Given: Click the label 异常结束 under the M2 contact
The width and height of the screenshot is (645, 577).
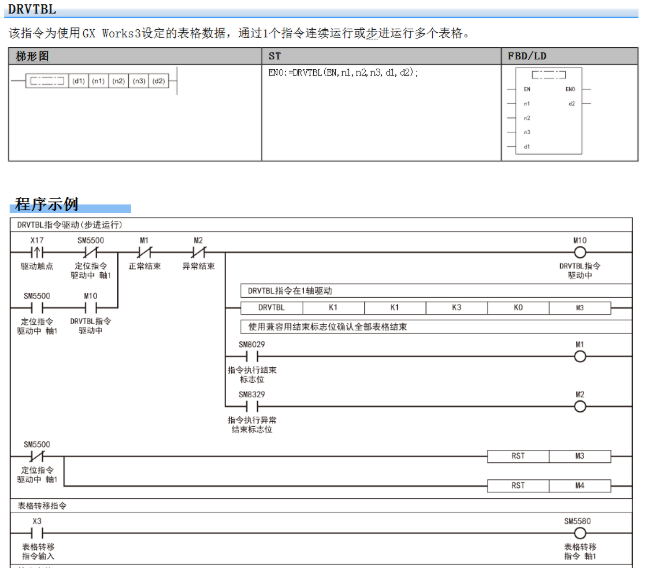Looking at the screenshot, I should tap(198, 266).
